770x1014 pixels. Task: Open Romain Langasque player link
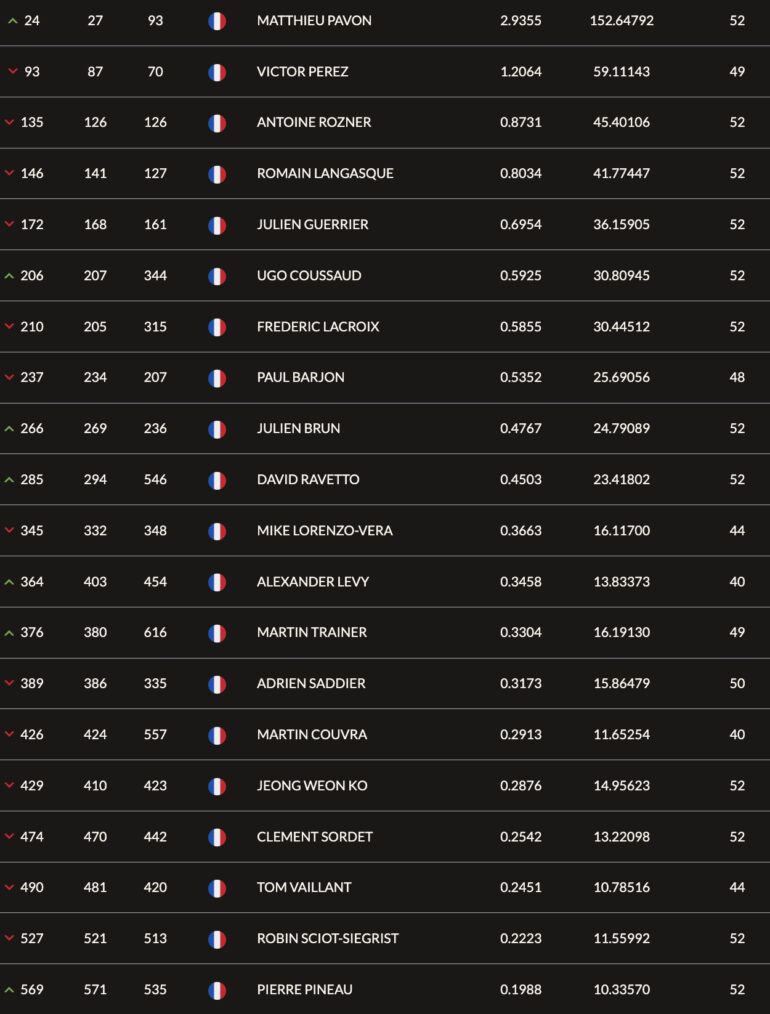pos(325,173)
